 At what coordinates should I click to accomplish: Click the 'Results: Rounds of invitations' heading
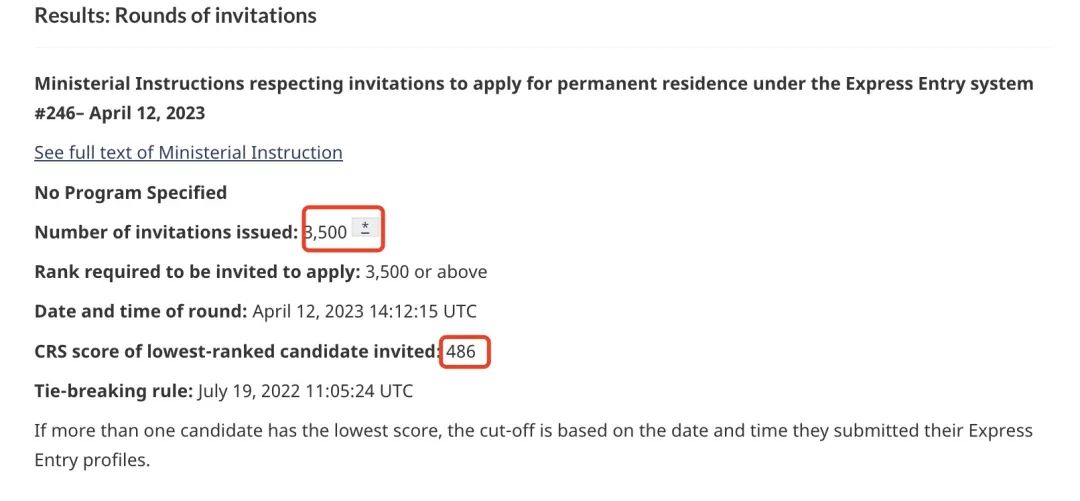click(x=175, y=16)
